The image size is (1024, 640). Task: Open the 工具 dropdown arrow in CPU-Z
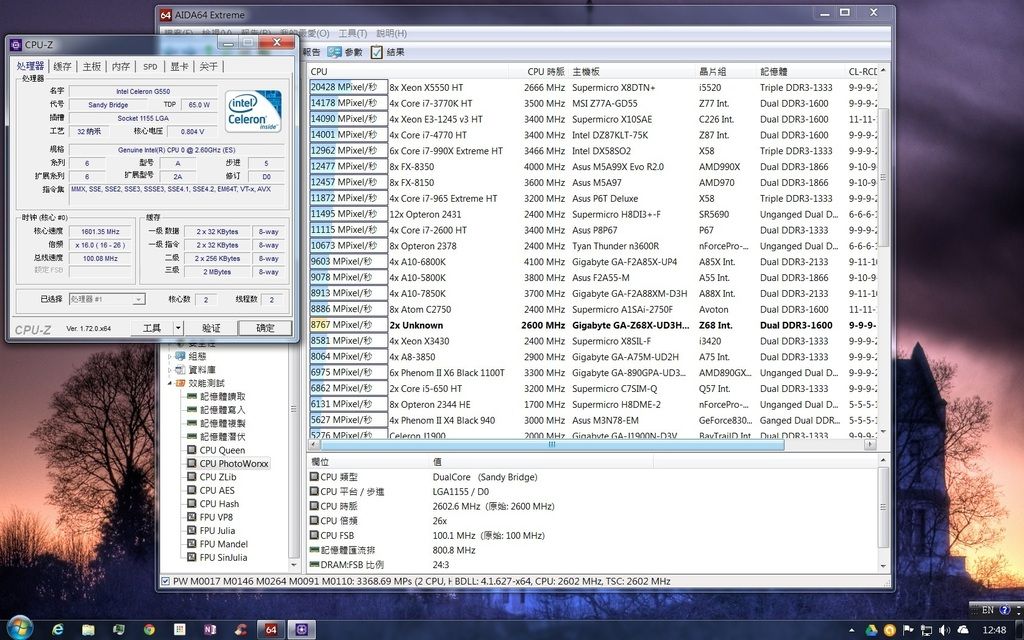click(x=178, y=328)
